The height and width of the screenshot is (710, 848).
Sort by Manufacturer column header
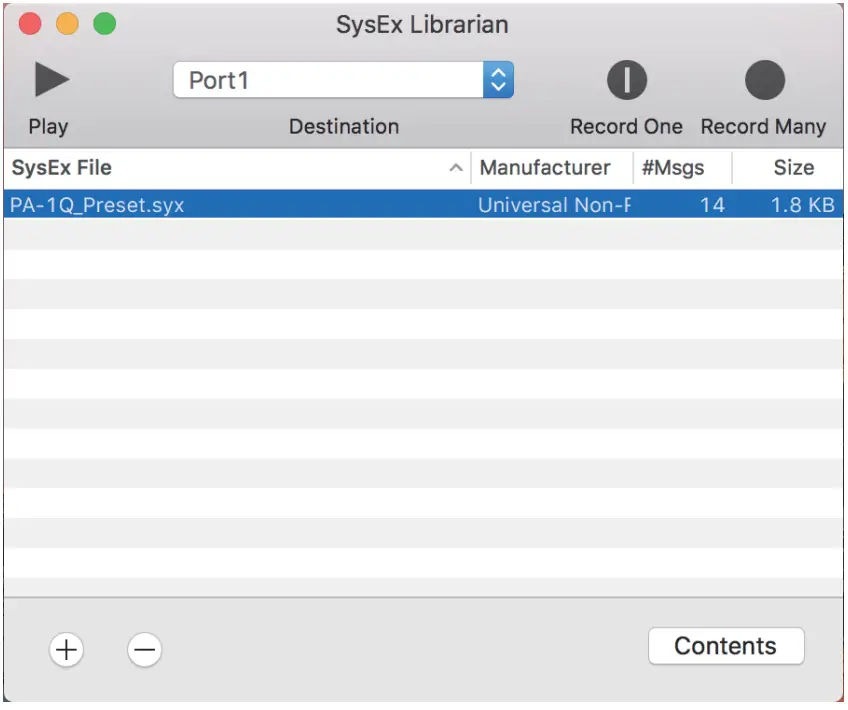pos(545,168)
